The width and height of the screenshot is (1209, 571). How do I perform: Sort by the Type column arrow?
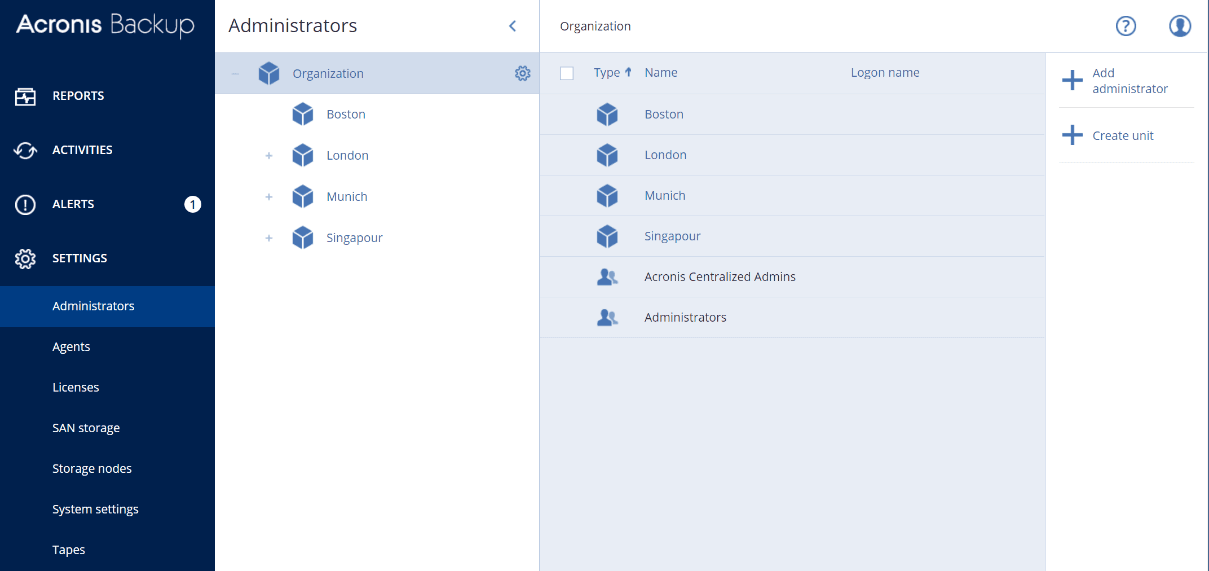click(628, 72)
